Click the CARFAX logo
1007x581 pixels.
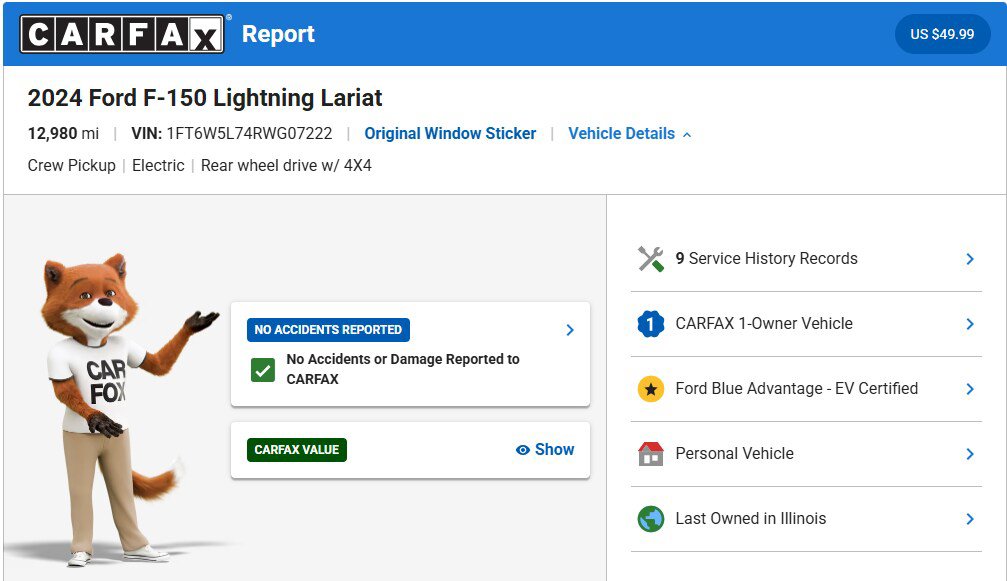pyautogui.click(x=122, y=34)
